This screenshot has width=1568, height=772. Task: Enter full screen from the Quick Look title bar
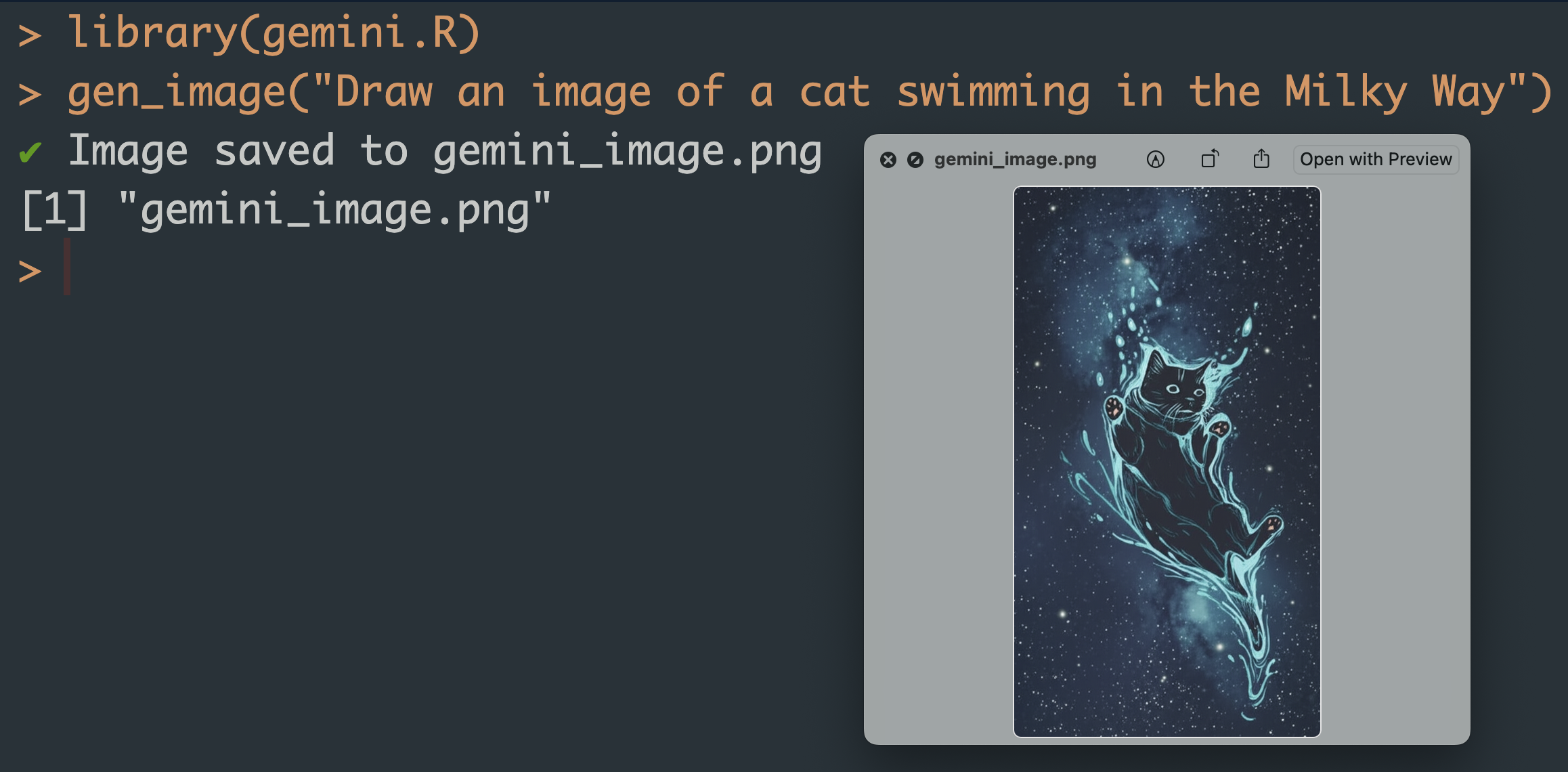click(x=915, y=160)
